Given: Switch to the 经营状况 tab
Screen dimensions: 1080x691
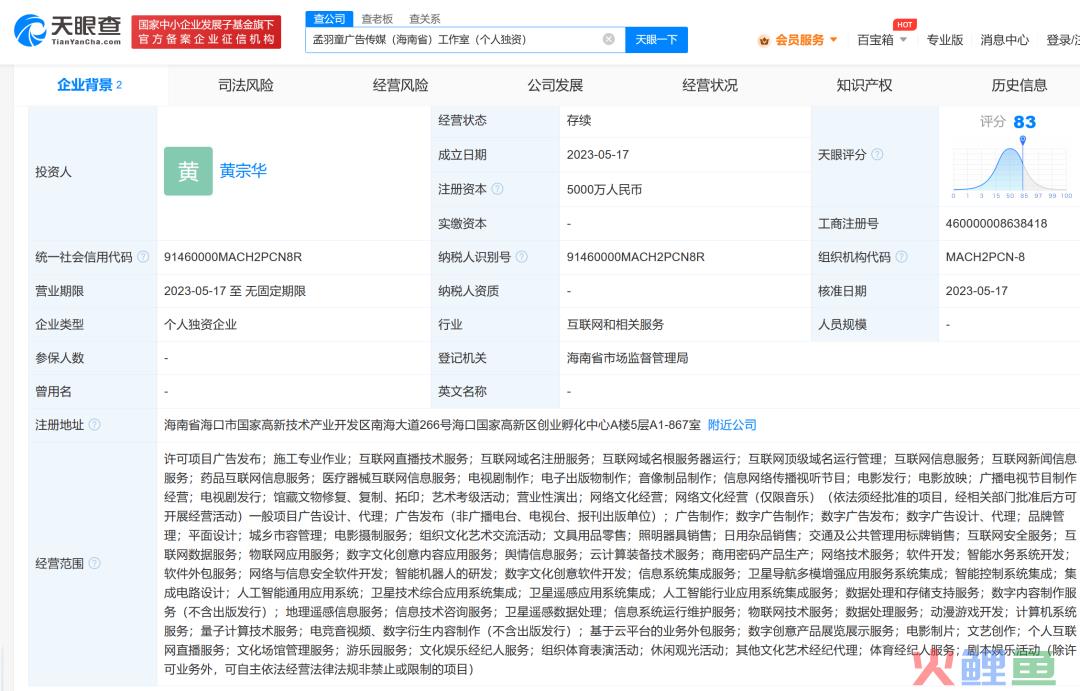Looking at the screenshot, I should tap(709, 85).
